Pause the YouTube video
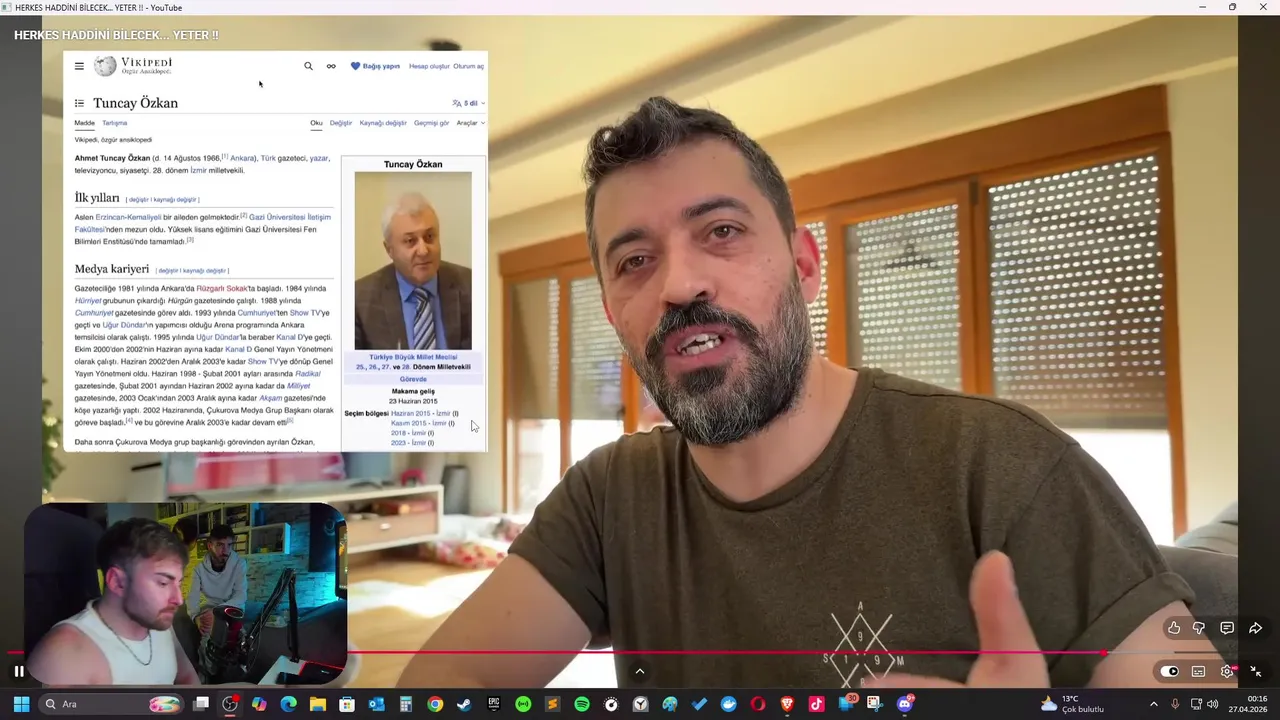The image size is (1280, 720). pyautogui.click(x=19, y=671)
